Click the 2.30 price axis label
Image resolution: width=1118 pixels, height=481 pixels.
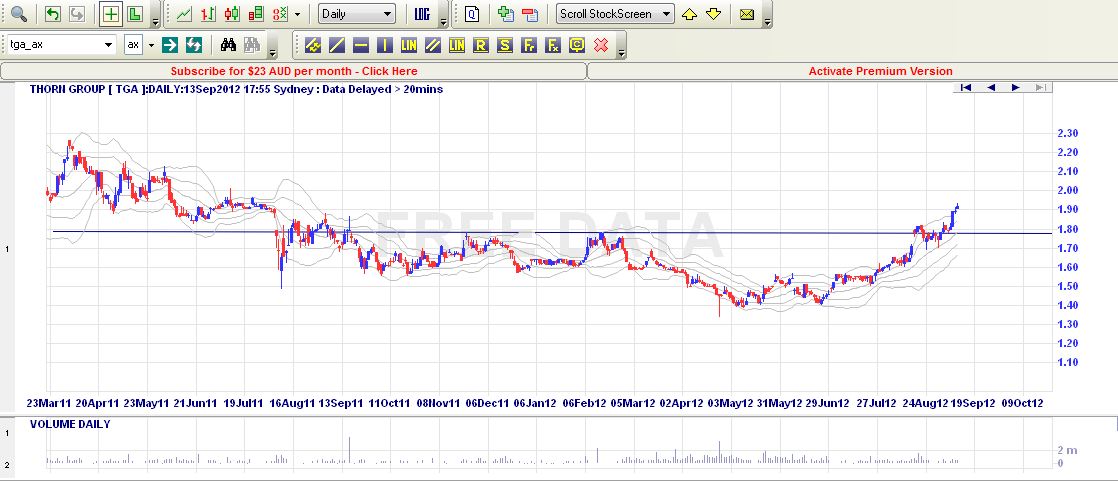[x=1067, y=133]
